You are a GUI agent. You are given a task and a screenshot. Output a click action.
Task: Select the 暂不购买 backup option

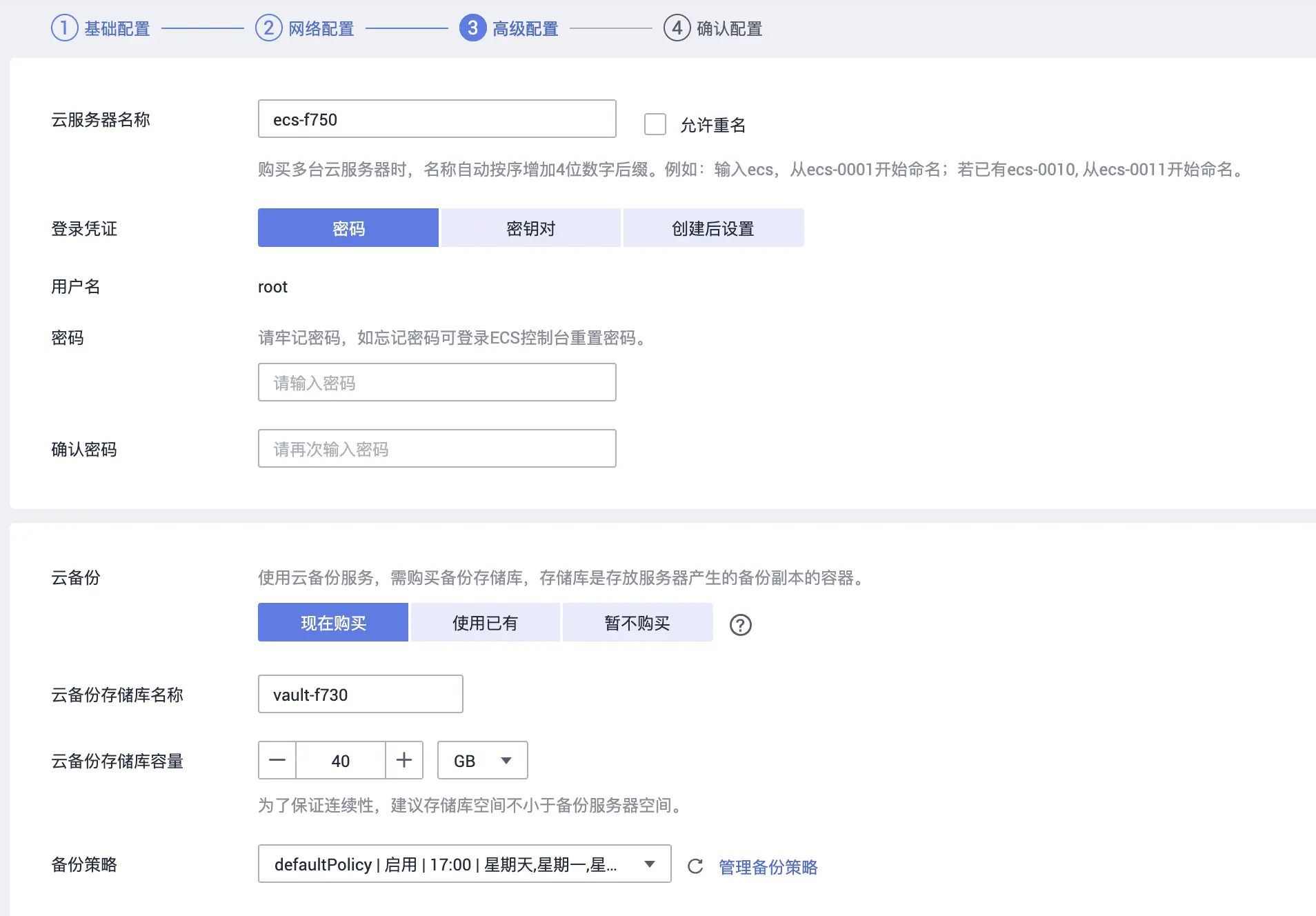[638, 622]
